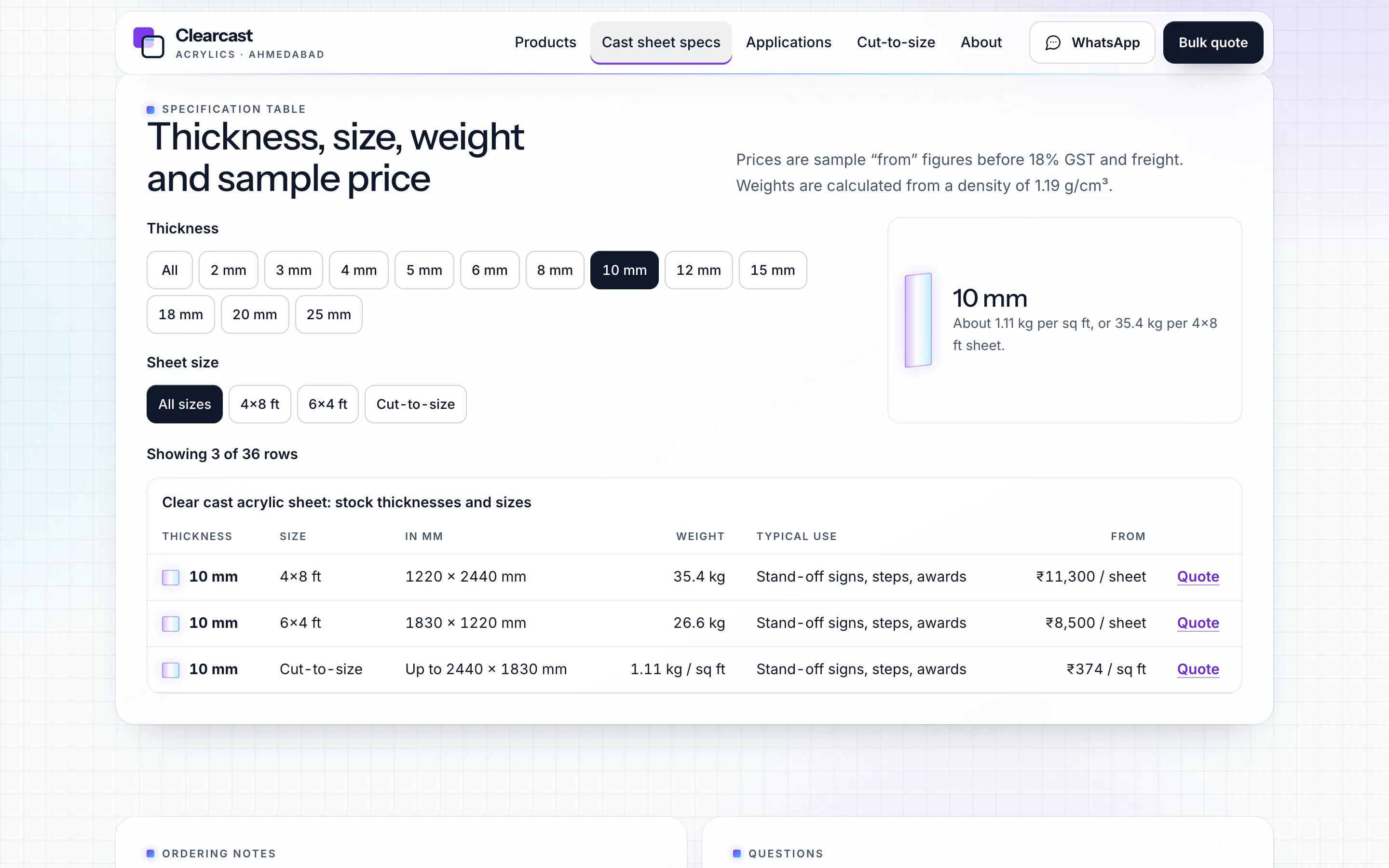Click the 26.6 kg weight cell
The height and width of the screenshot is (868, 1389).
(699, 624)
